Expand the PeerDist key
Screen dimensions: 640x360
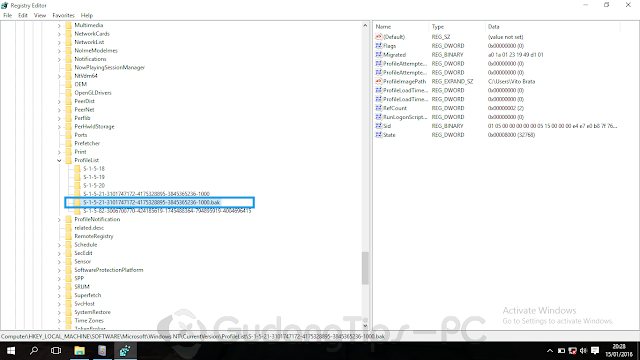(x=59, y=101)
